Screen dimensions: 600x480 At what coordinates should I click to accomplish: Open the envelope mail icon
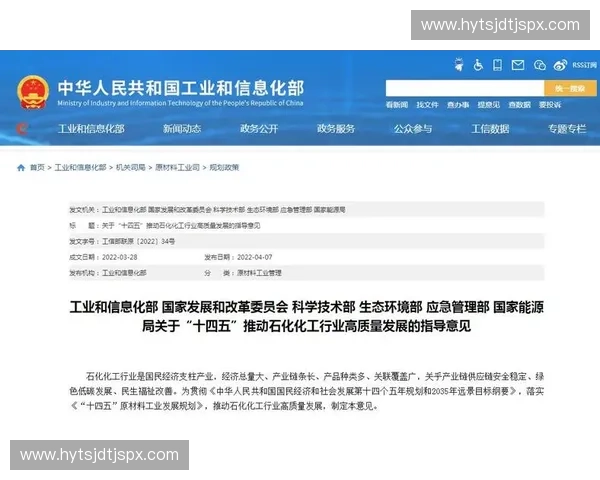click(x=518, y=65)
